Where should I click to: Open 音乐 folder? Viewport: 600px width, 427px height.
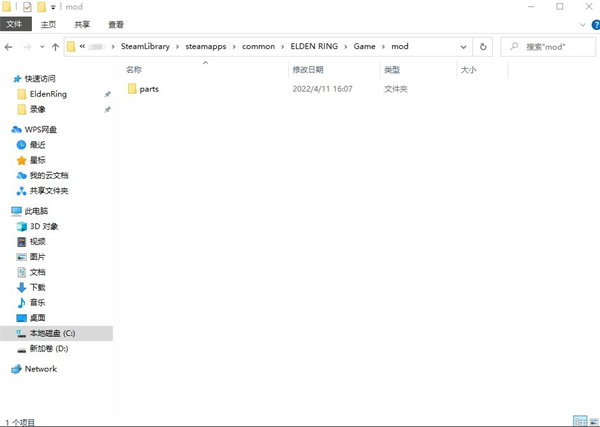click(x=37, y=303)
